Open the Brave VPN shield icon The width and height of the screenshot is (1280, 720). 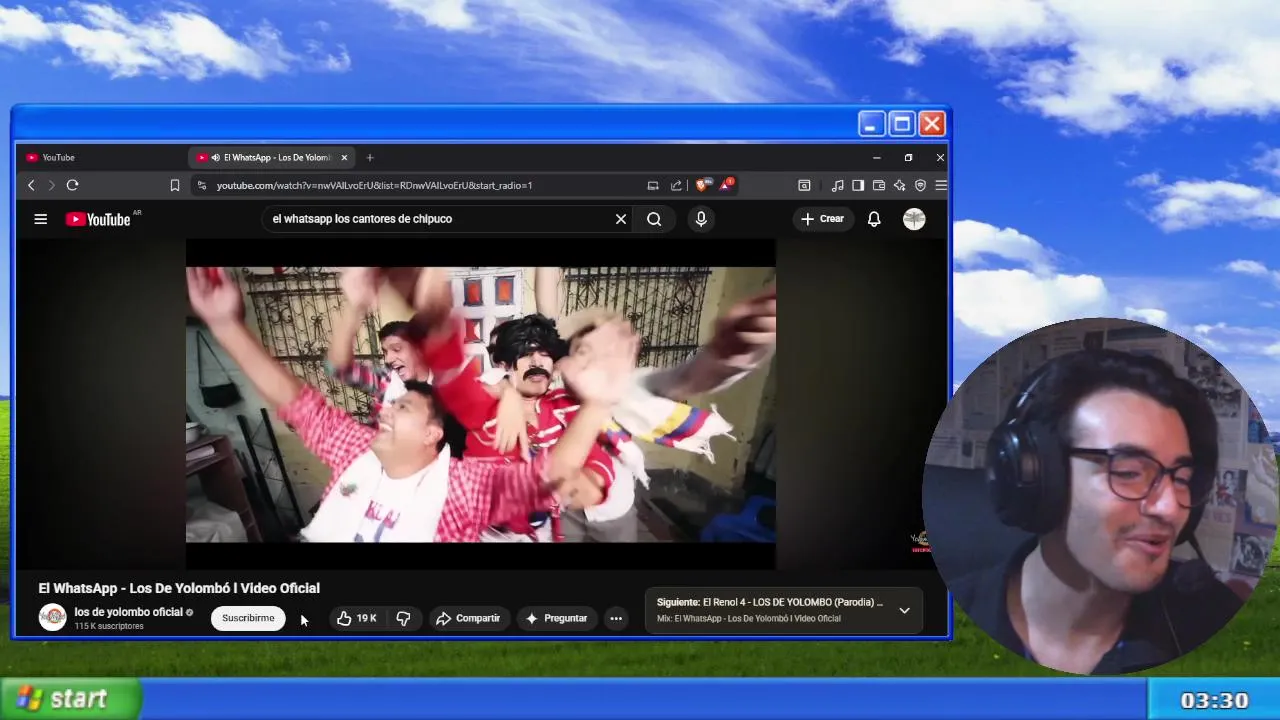921,185
